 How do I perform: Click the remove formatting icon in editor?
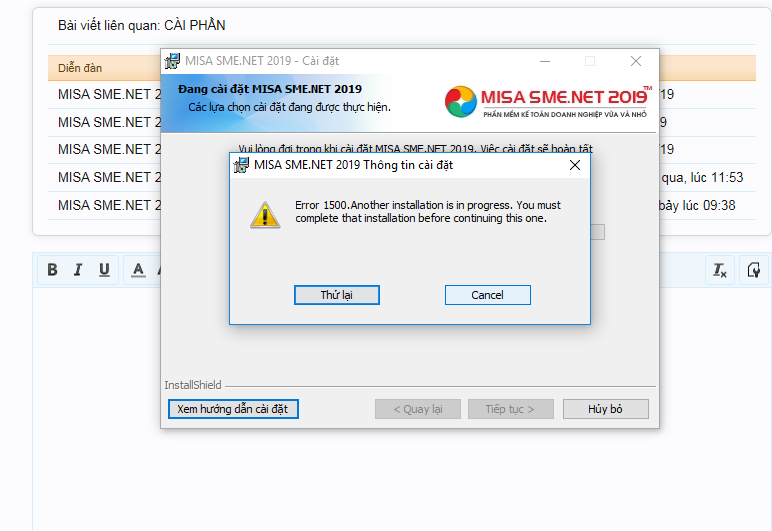pyautogui.click(x=719, y=270)
